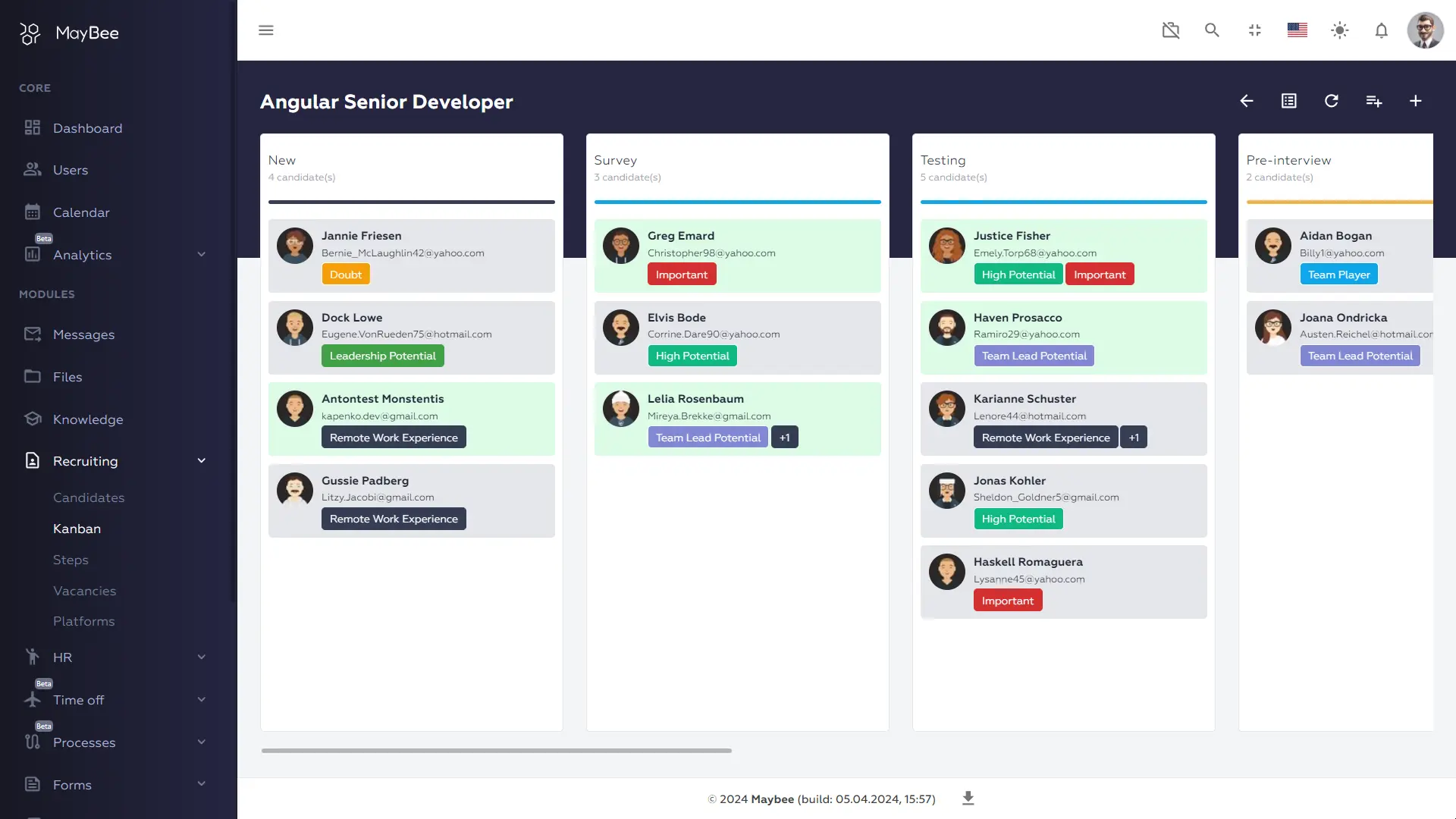Click the back arrow icon in the Kanban header
This screenshot has width=1456, height=819.
[1246, 101]
